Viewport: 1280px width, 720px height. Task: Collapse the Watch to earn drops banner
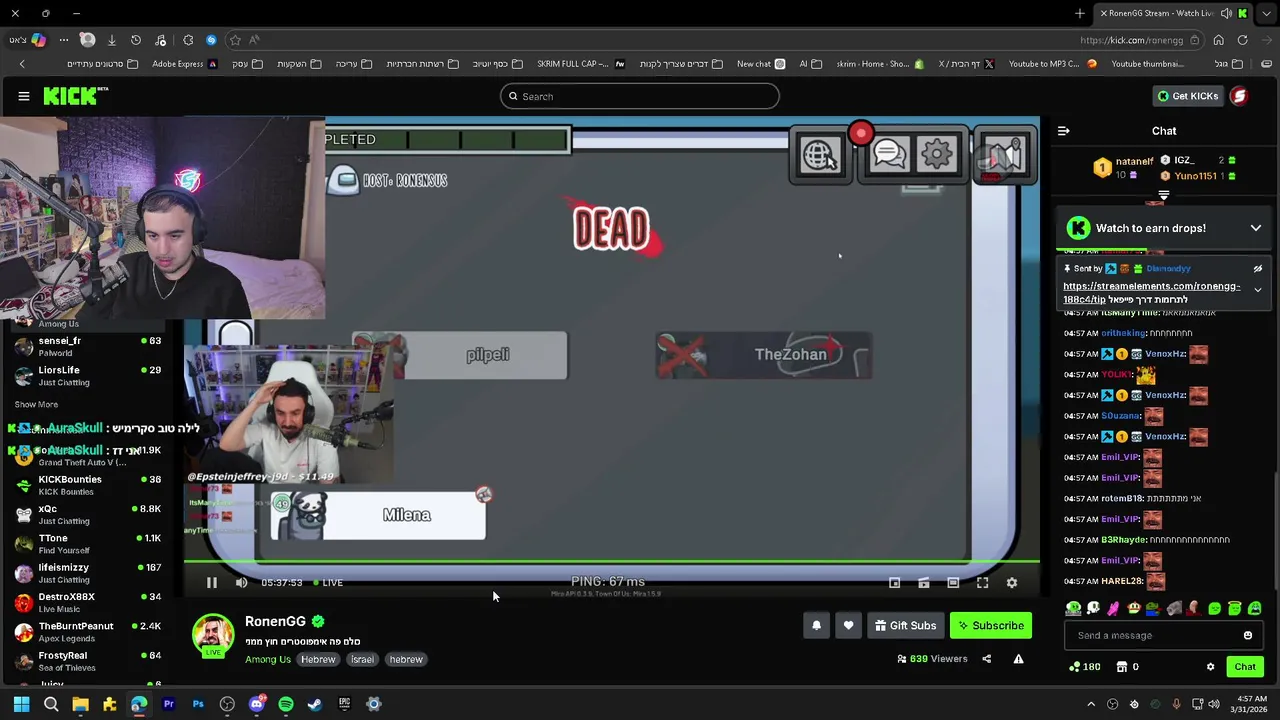[1256, 228]
